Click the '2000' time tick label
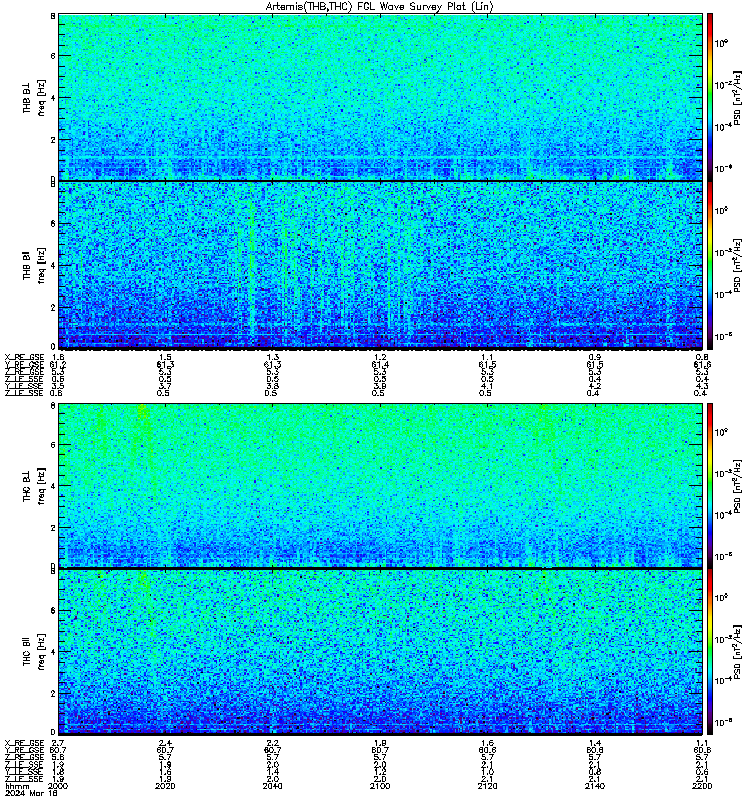Viewport: 750px width, 800px height. (57, 786)
